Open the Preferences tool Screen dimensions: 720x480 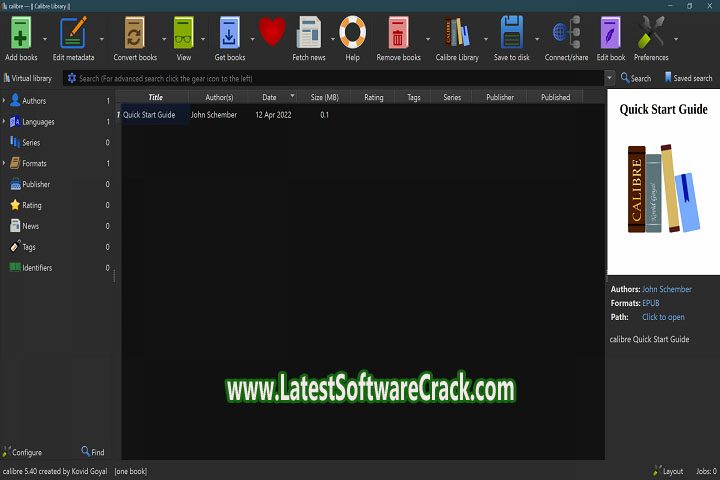coord(651,33)
